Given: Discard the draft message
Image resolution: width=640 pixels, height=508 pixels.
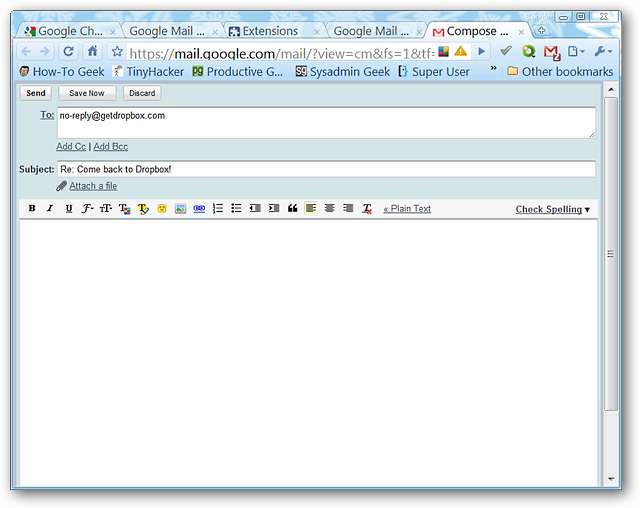Looking at the screenshot, I should point(142,93).
